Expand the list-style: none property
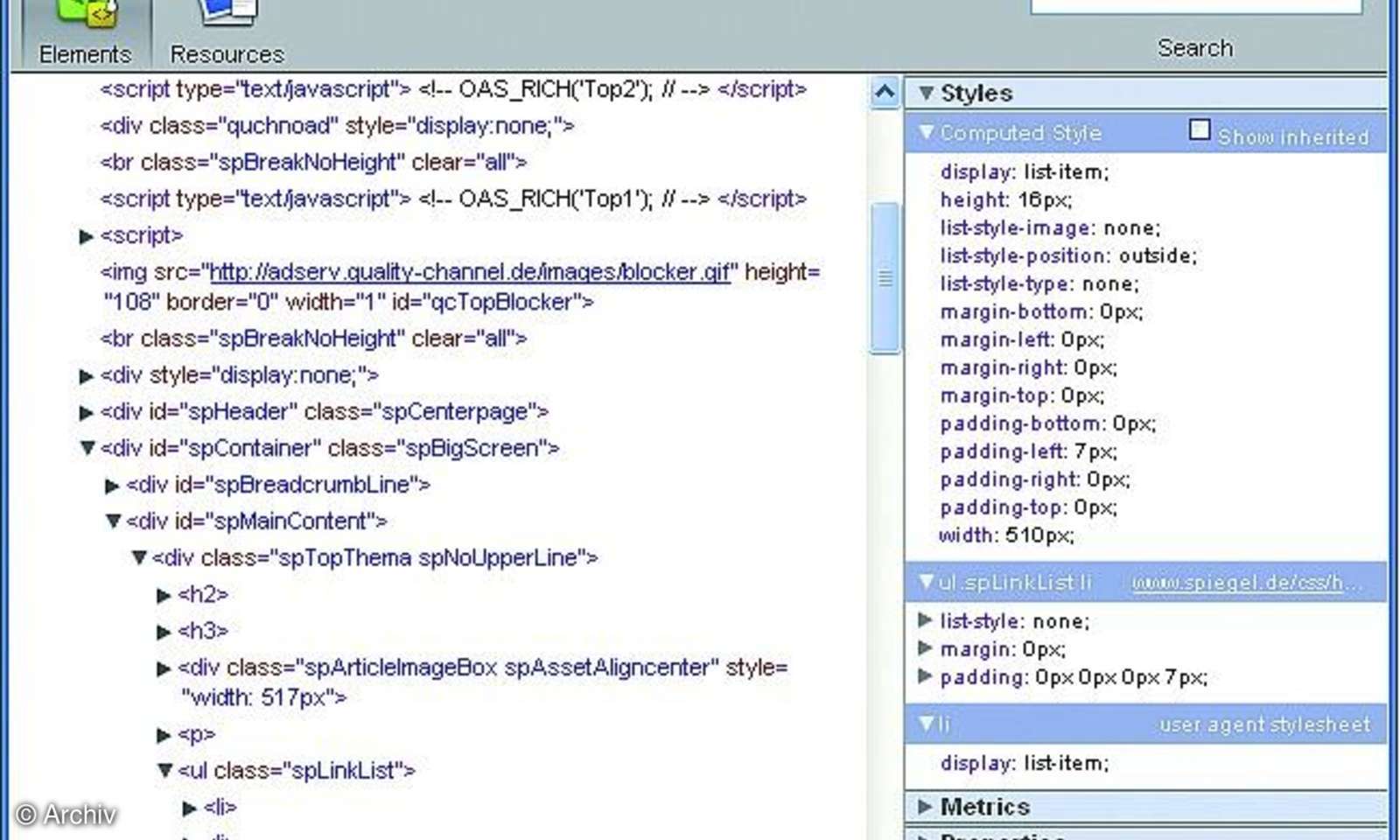1400x840 pixels. pos(926,621)
